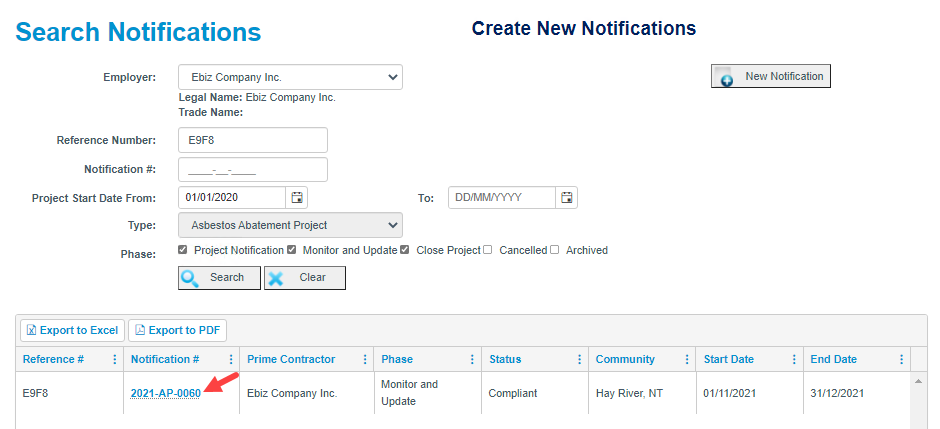
Task: Open Notification # column options menu
Action: [x=231, y=359]
